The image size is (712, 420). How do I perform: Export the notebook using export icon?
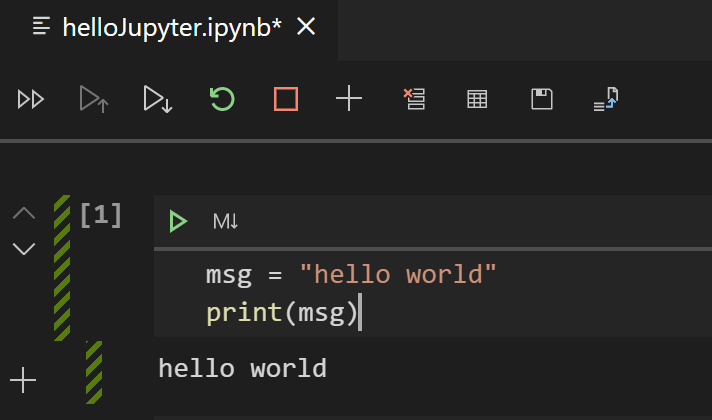tap(606, 99)
